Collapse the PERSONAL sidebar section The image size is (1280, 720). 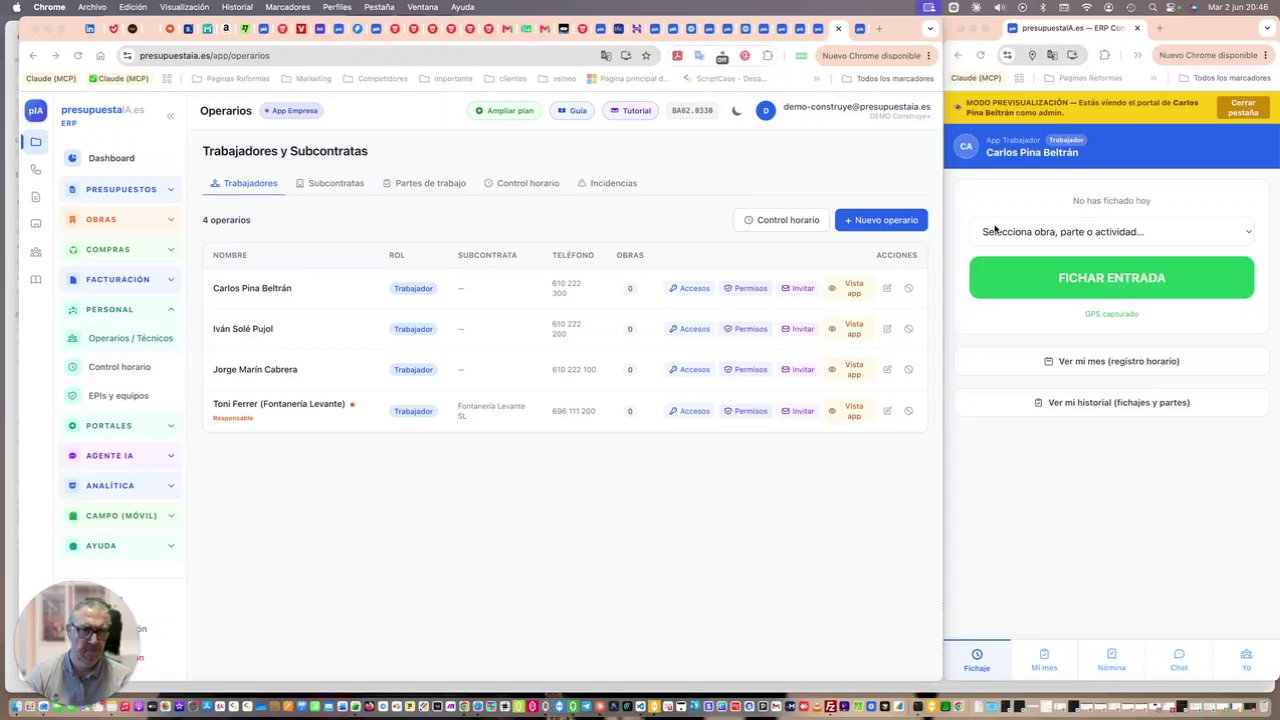pos(121,309)
